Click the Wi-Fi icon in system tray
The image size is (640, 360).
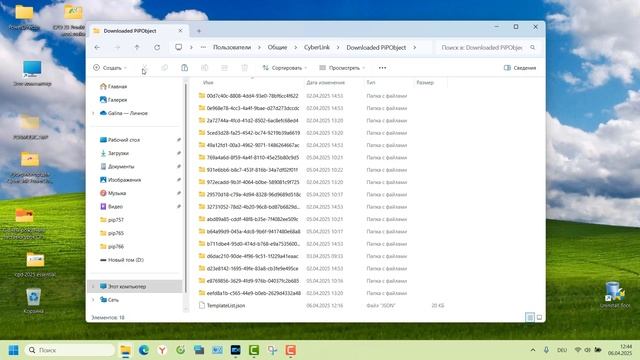(x=578, y=350)
